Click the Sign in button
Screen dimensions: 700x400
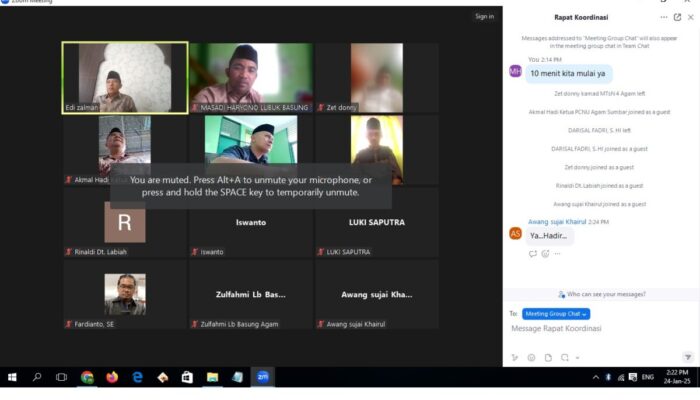(x=484, y=17)
